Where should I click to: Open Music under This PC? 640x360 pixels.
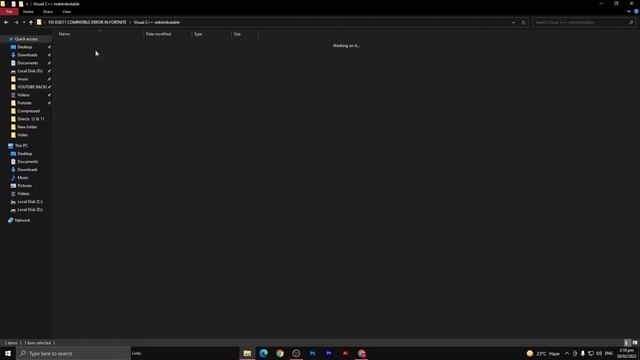(x=22, y=178)
